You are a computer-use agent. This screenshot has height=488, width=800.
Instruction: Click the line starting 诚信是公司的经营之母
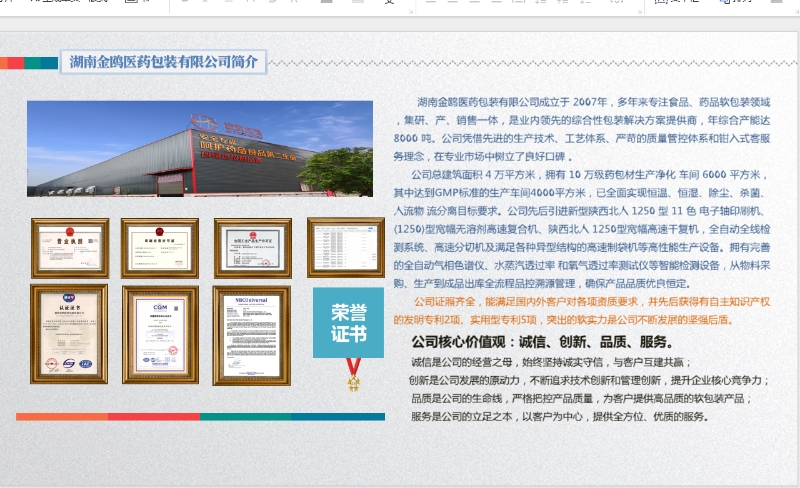coord(550,362)
